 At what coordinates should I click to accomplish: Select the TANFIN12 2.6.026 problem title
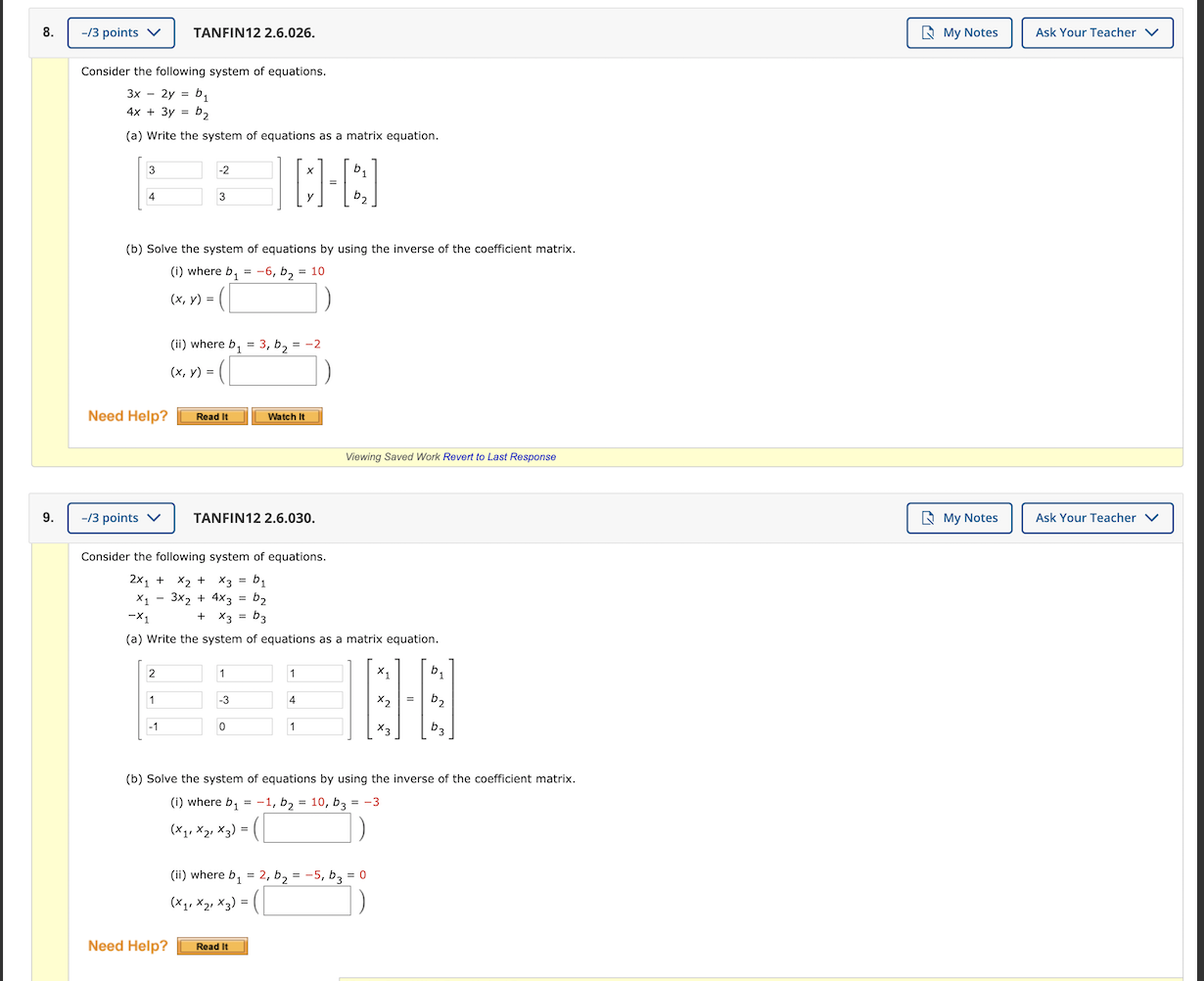[x=254, y=32]
